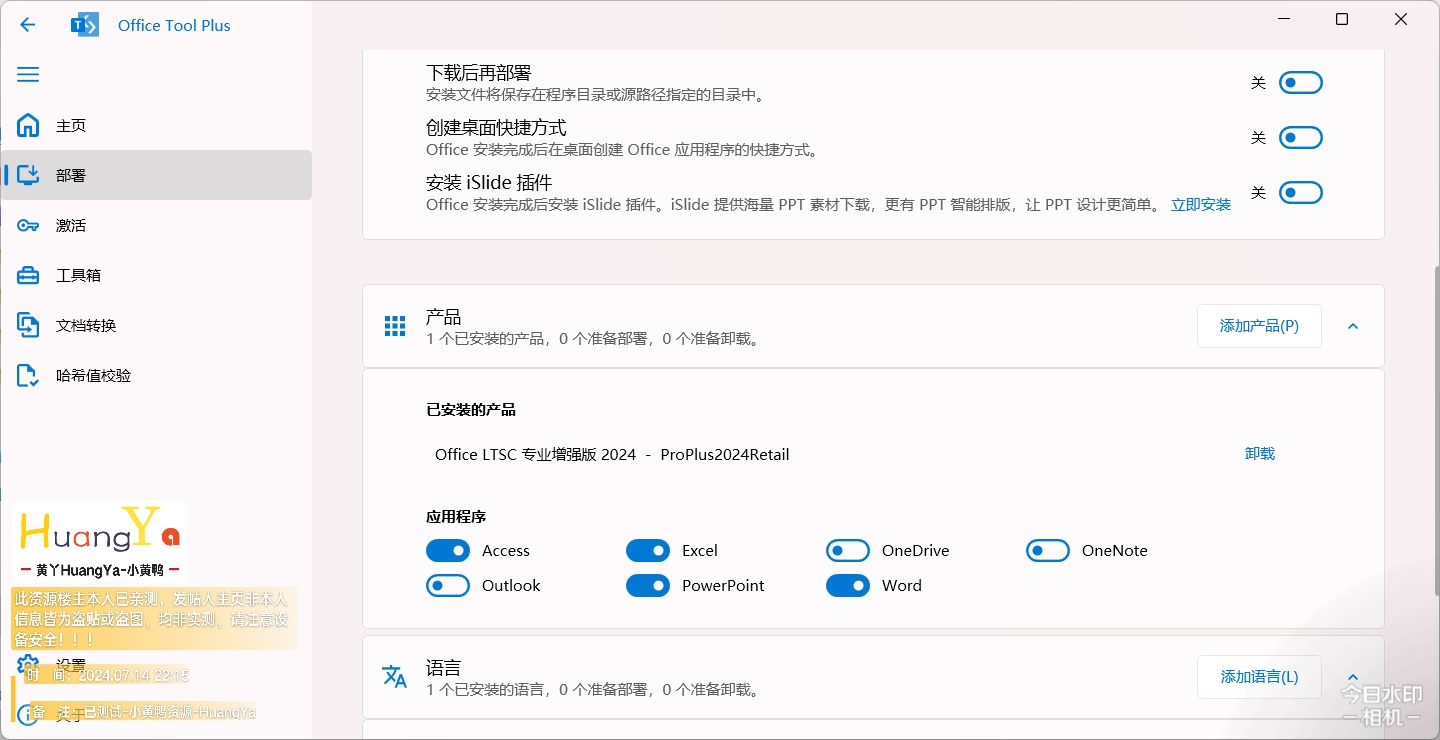
Task: Click the toolbox icon beside 工具箱
Action: [28, 275]
